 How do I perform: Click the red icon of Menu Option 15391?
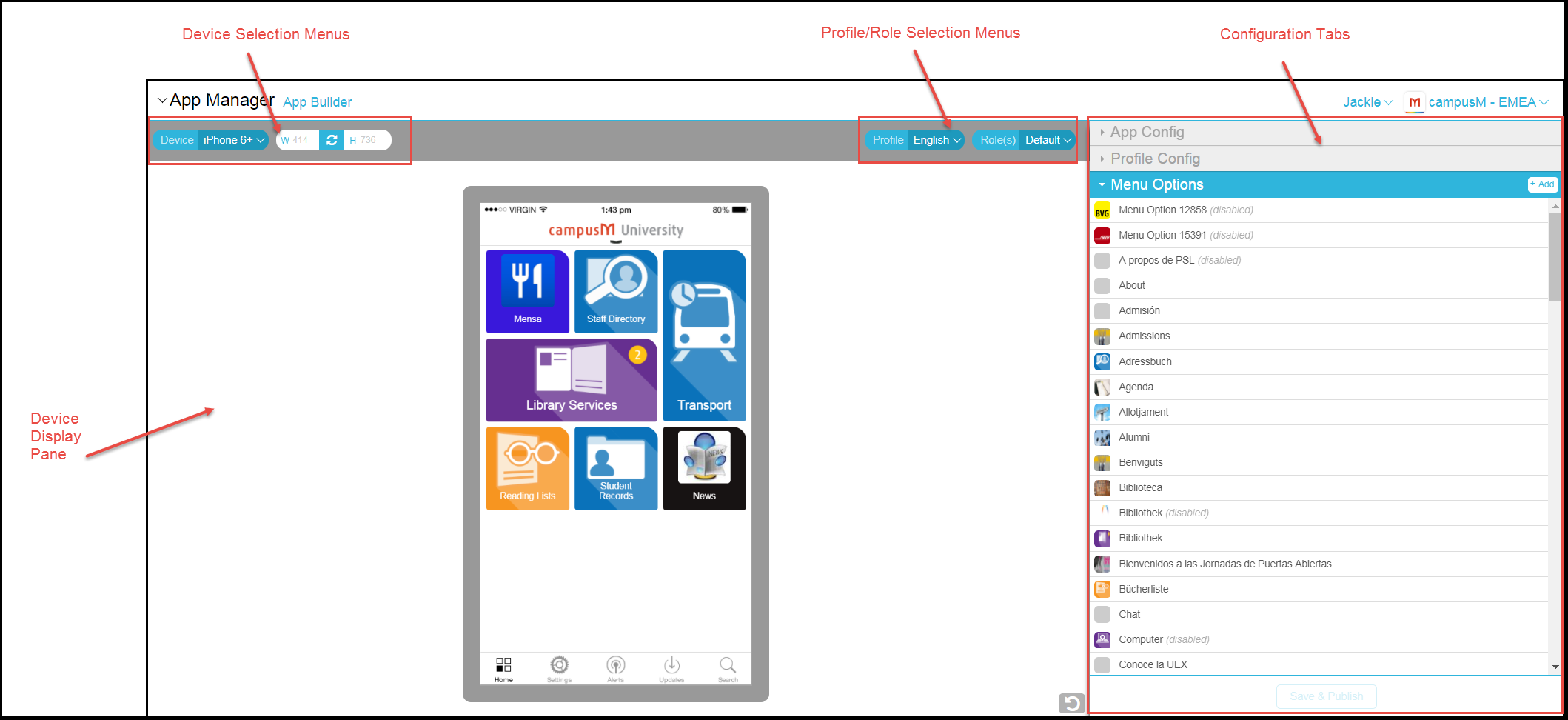click(1102, 236)
